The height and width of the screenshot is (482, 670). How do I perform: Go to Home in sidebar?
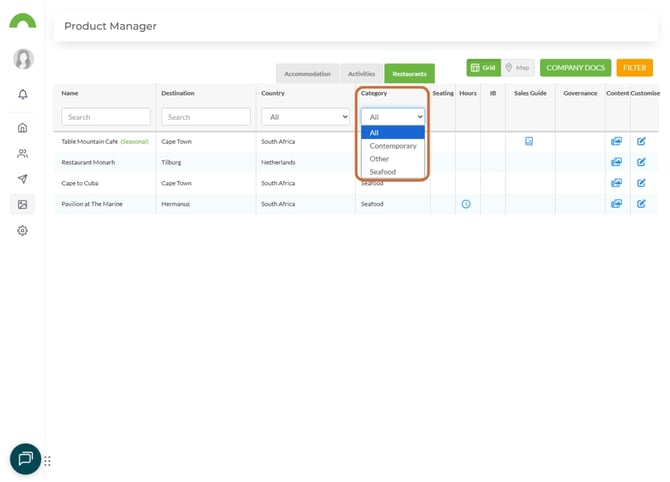click(22, 127)
